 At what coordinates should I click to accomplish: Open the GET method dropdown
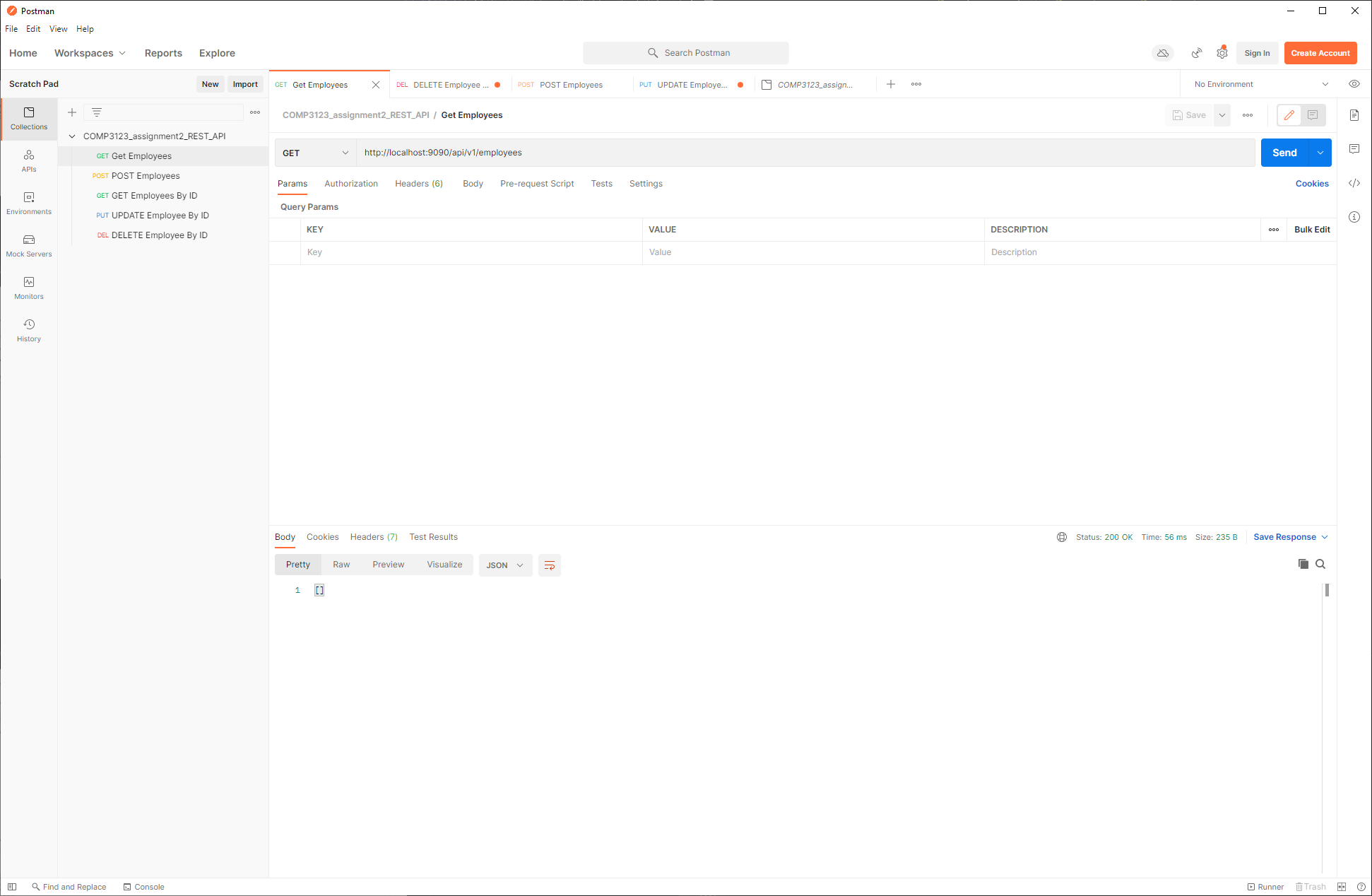coord(315,153)
